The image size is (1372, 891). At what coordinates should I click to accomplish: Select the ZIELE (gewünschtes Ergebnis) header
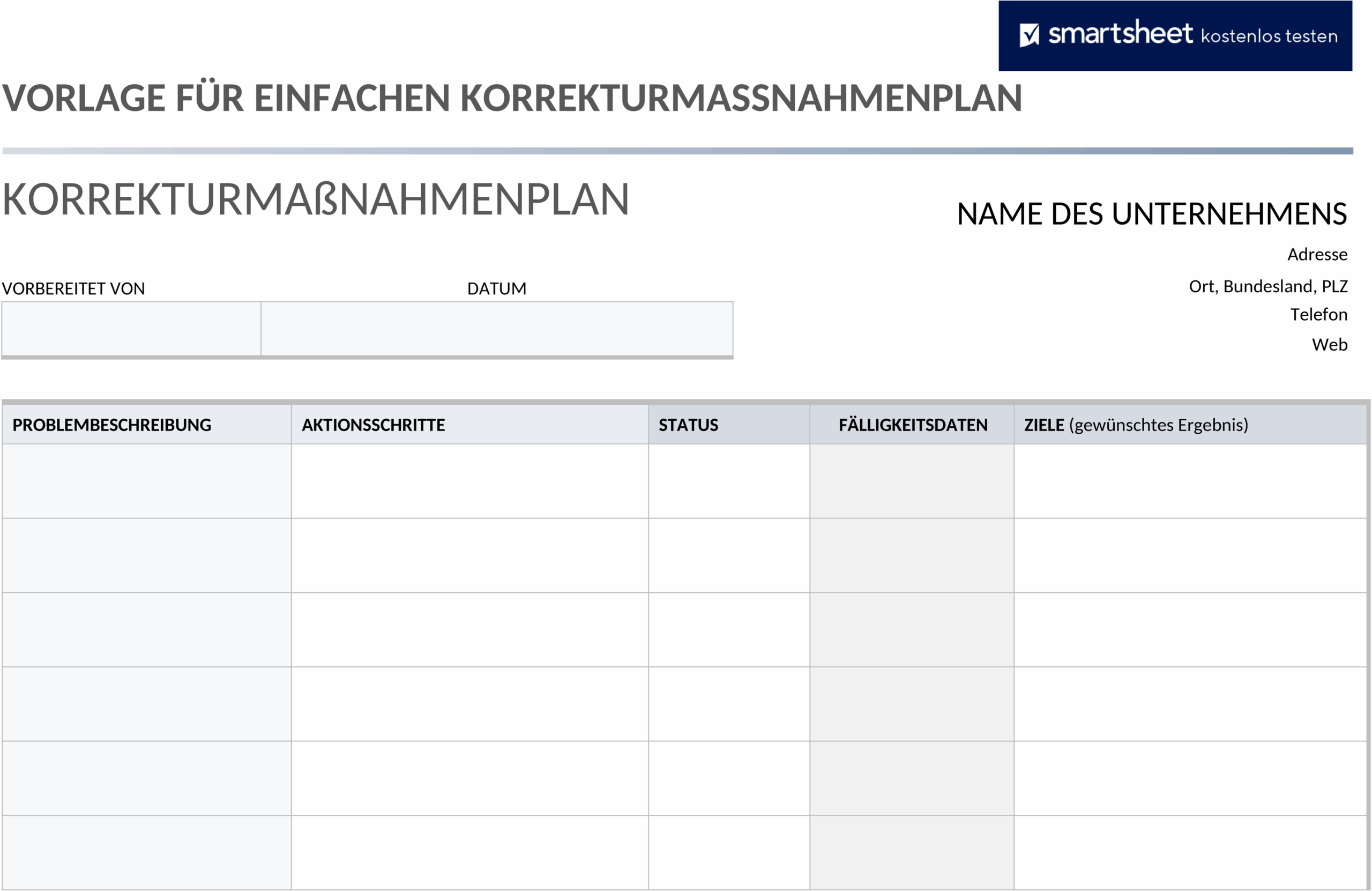[x=1190, y=425]
